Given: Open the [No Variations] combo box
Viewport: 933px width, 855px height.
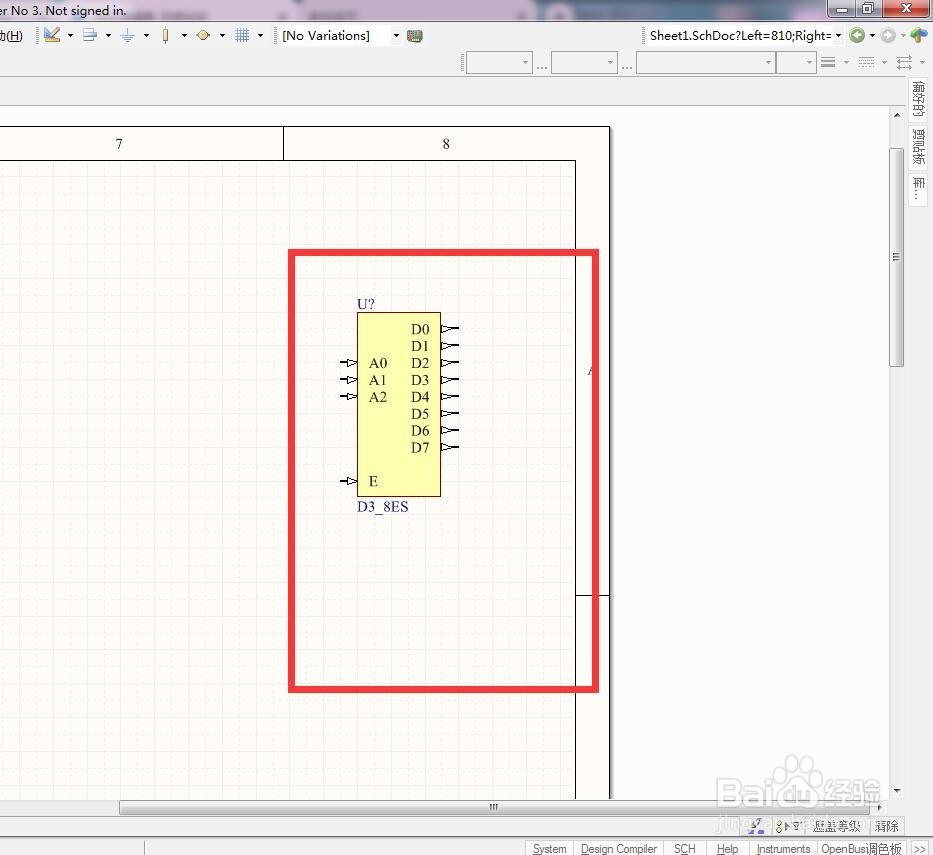Looking at the screenshot, I should click(x=340, y=36).
